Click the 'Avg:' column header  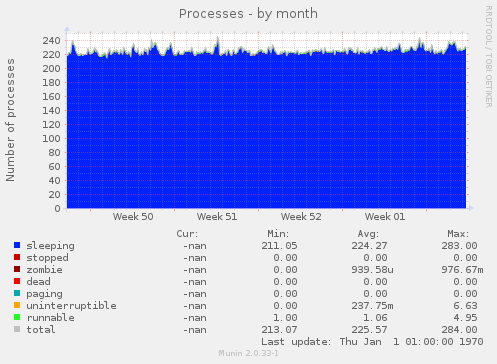click(x=368, y=234)
